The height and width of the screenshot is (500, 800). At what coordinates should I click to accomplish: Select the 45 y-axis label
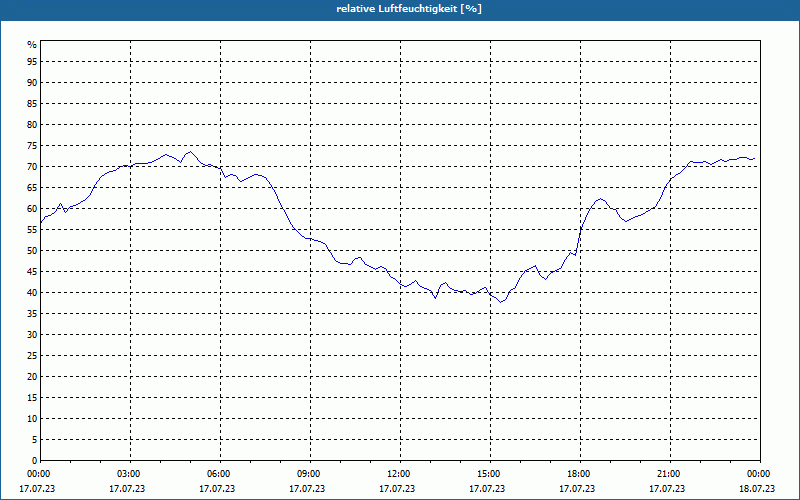(x=32, y=271)
